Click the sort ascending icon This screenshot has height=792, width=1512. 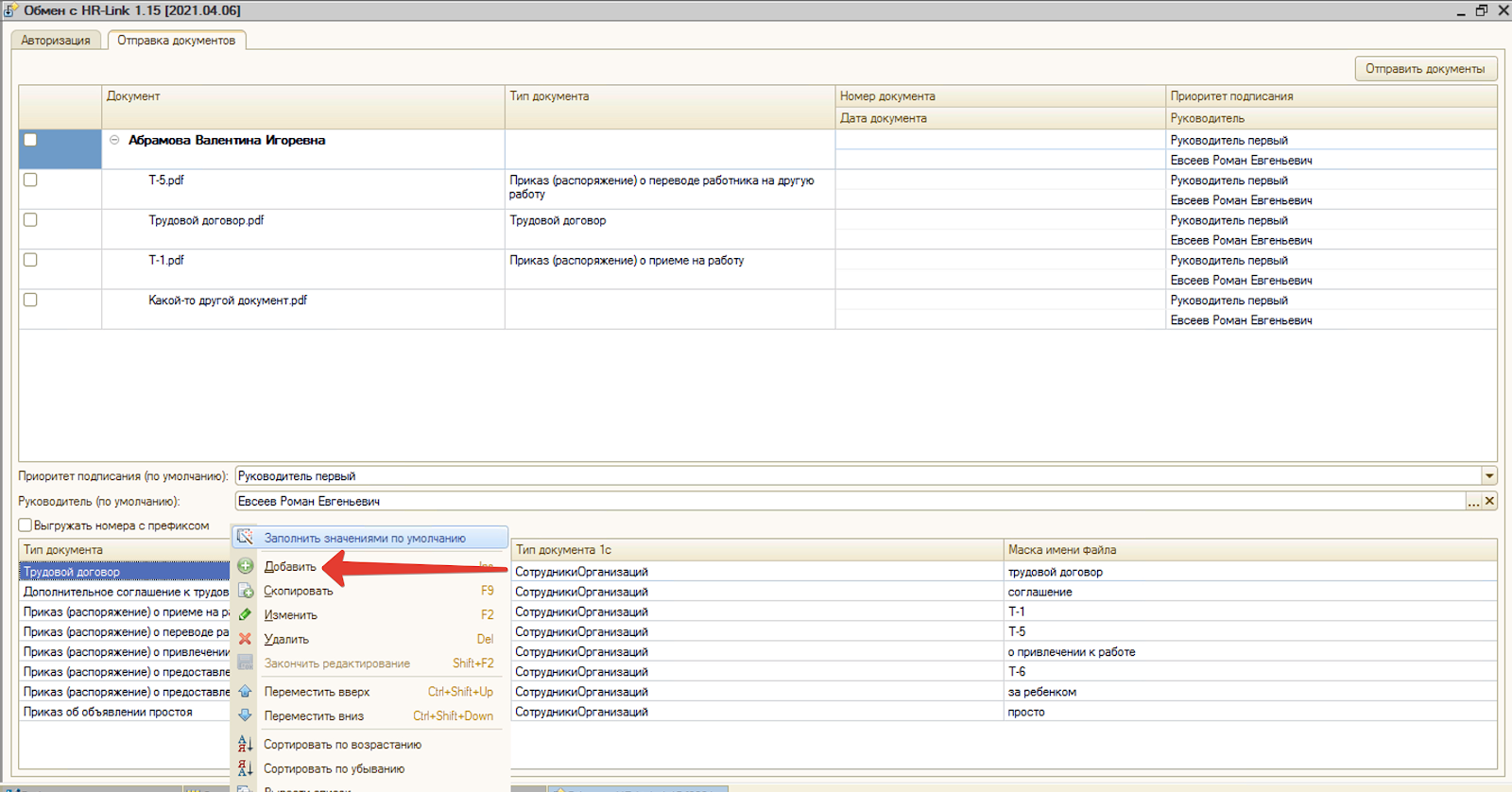tap(245, 744)
